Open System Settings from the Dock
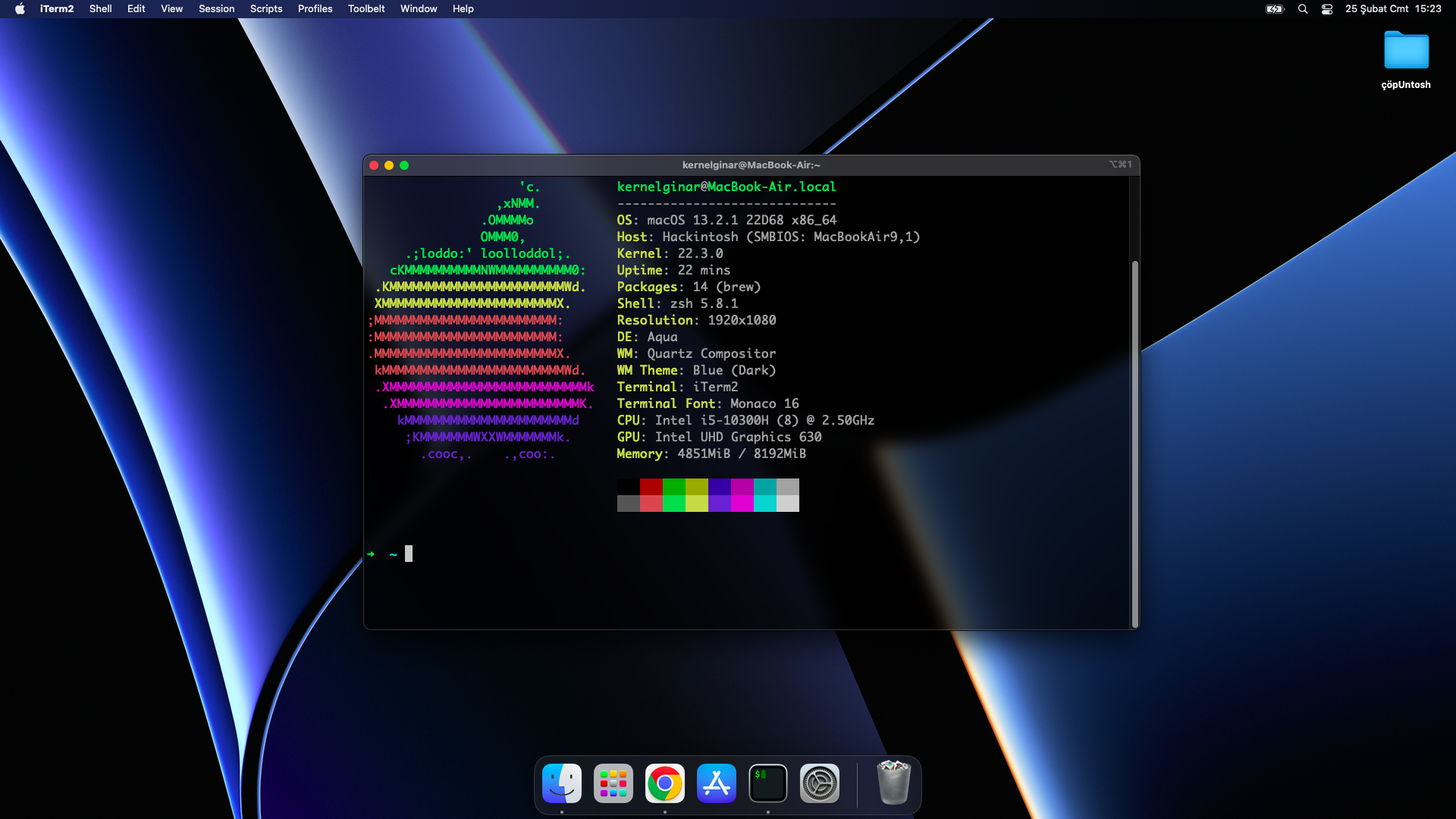 820,783
